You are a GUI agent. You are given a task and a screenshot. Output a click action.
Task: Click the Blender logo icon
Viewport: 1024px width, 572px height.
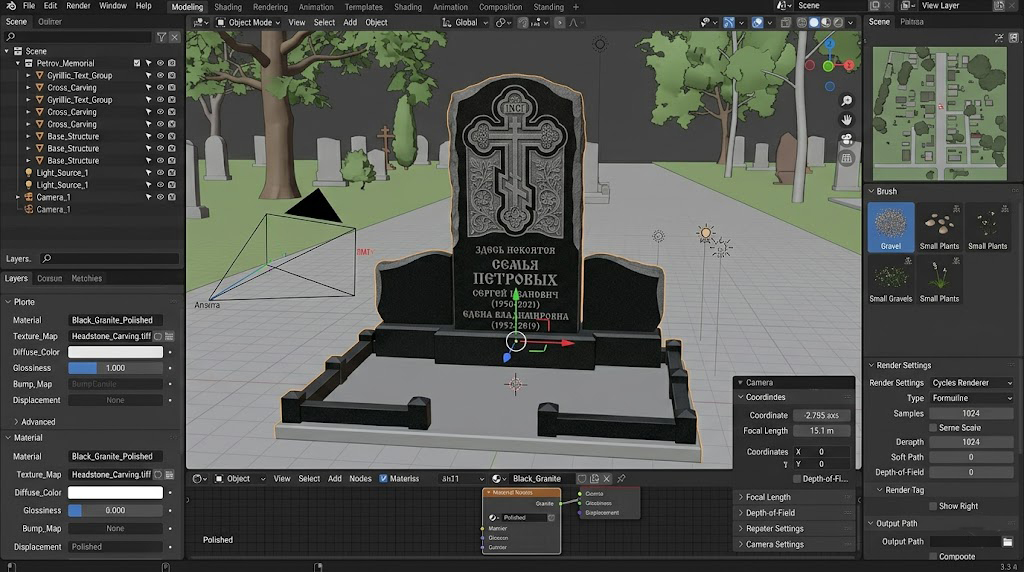[x=11, y=6]
